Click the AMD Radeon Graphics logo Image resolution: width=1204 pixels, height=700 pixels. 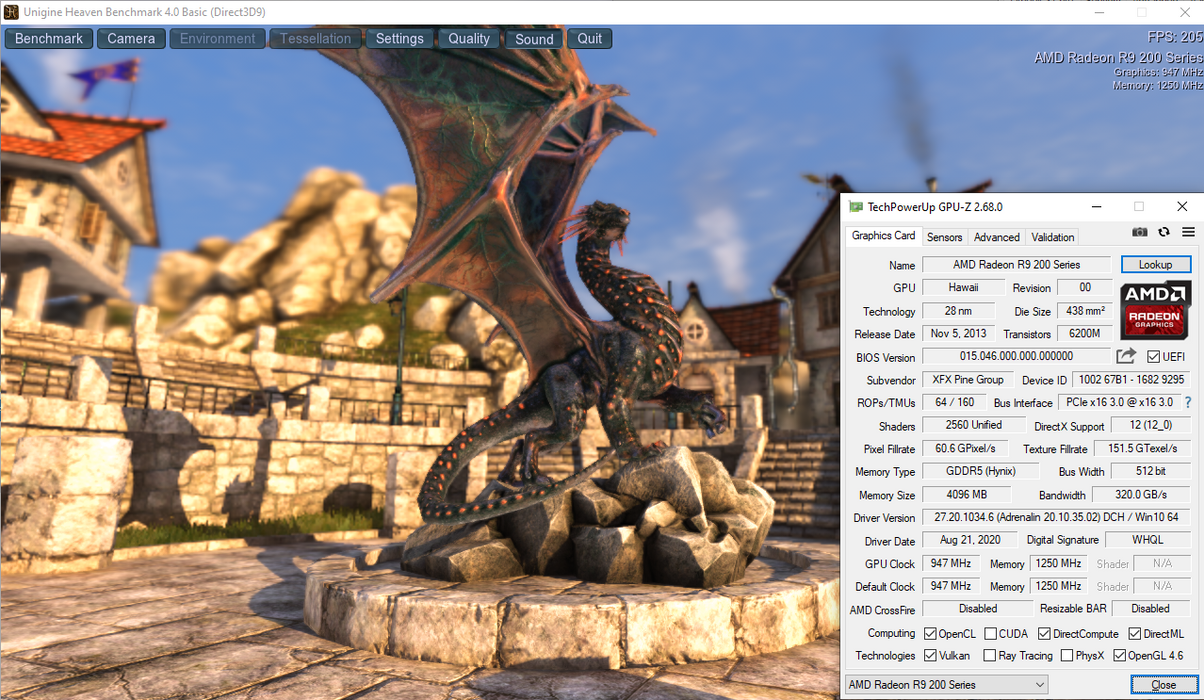pyautogui.click(x=1156, y=310)
